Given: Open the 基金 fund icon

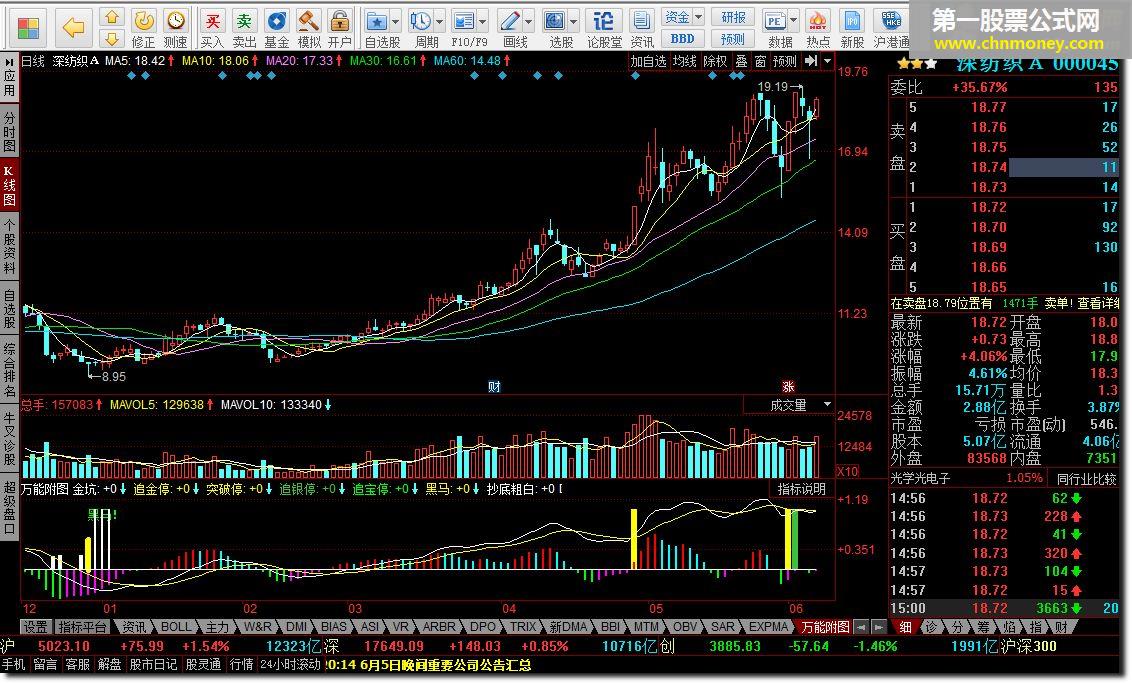Looking at the screenshot, I should [x=277, y=29].
